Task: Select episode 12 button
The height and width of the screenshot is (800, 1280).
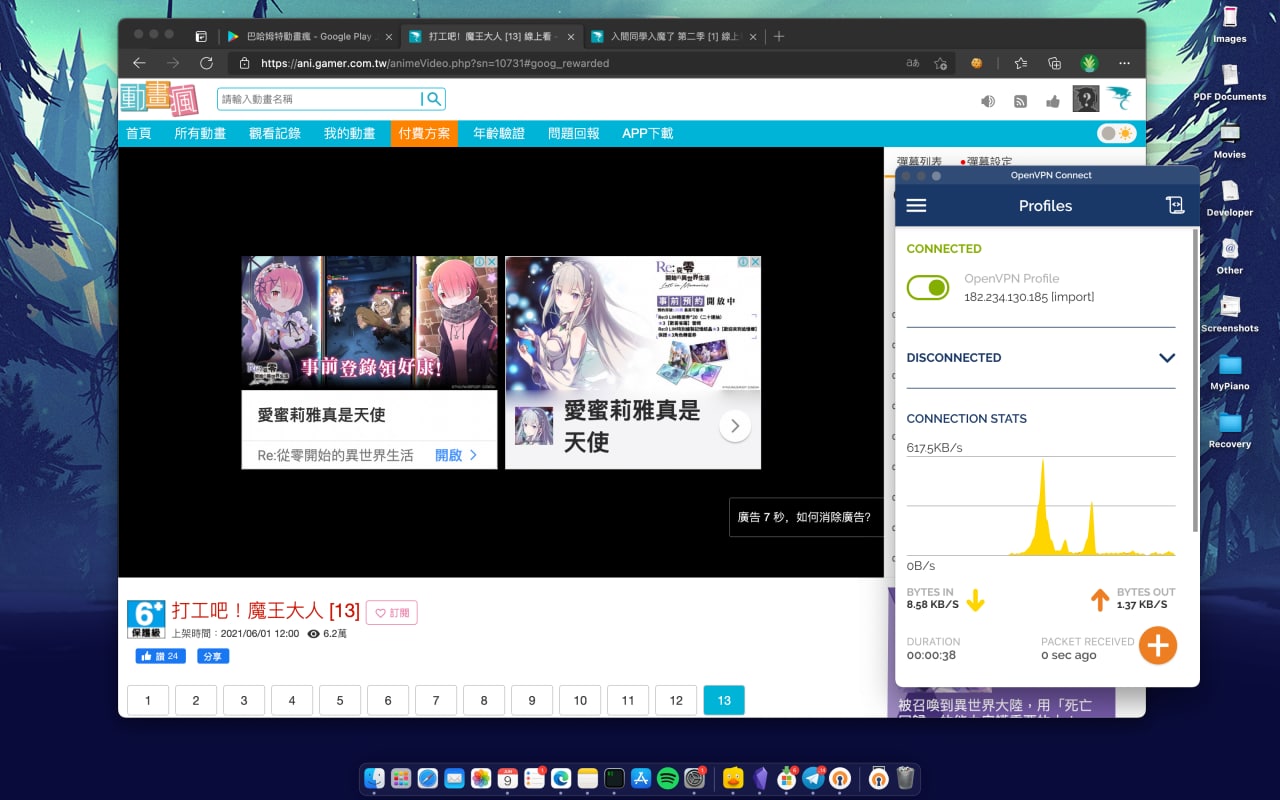Action: pos(676,700)
